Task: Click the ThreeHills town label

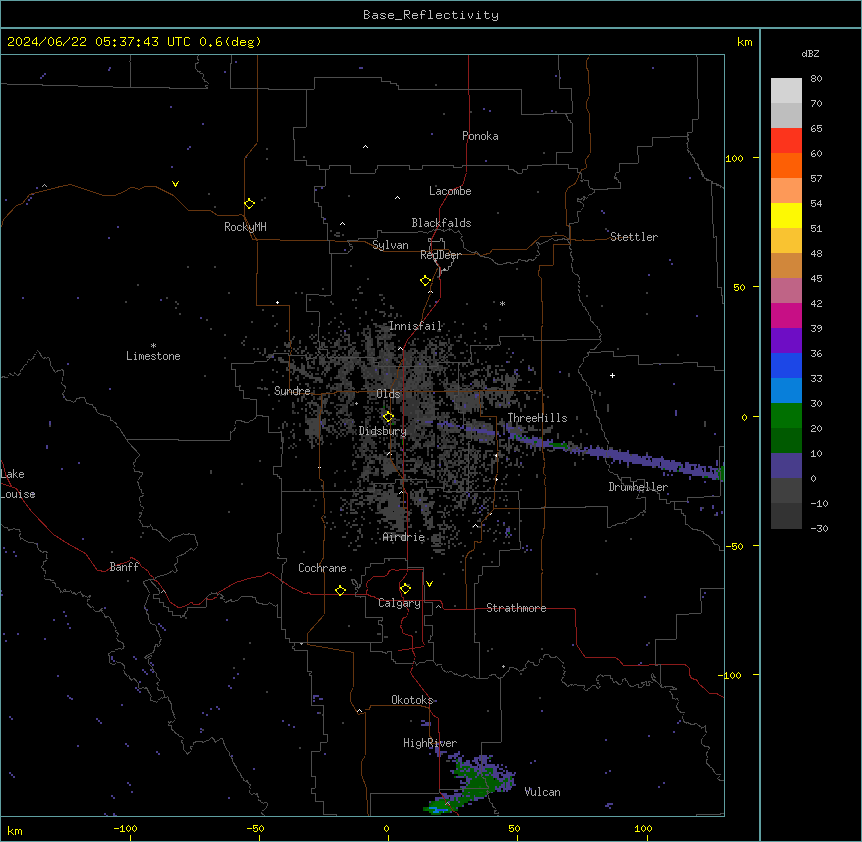Action: pyautogui.click(x=537, y=418)
